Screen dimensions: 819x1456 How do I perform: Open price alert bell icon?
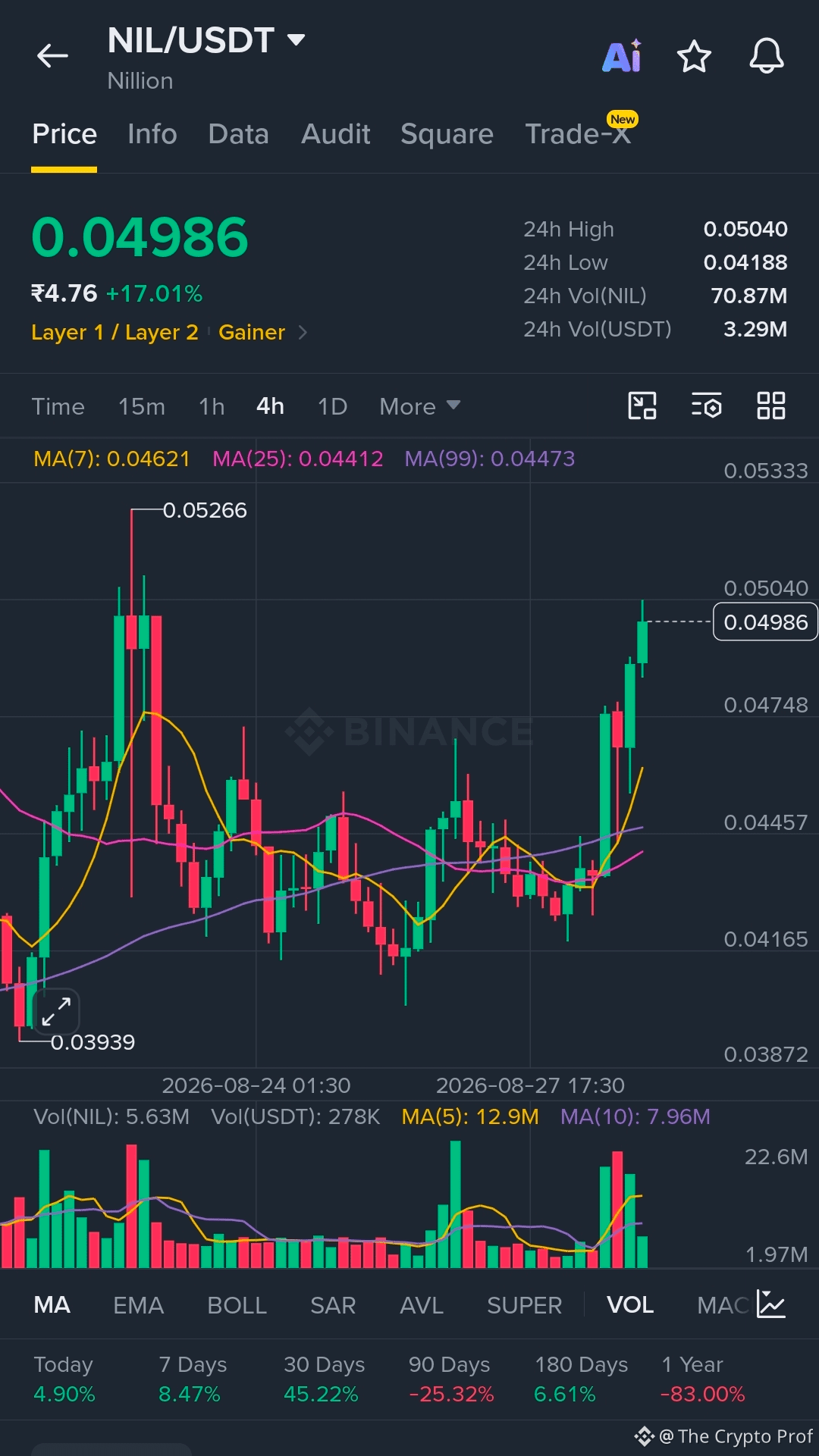tap(767, 56)
